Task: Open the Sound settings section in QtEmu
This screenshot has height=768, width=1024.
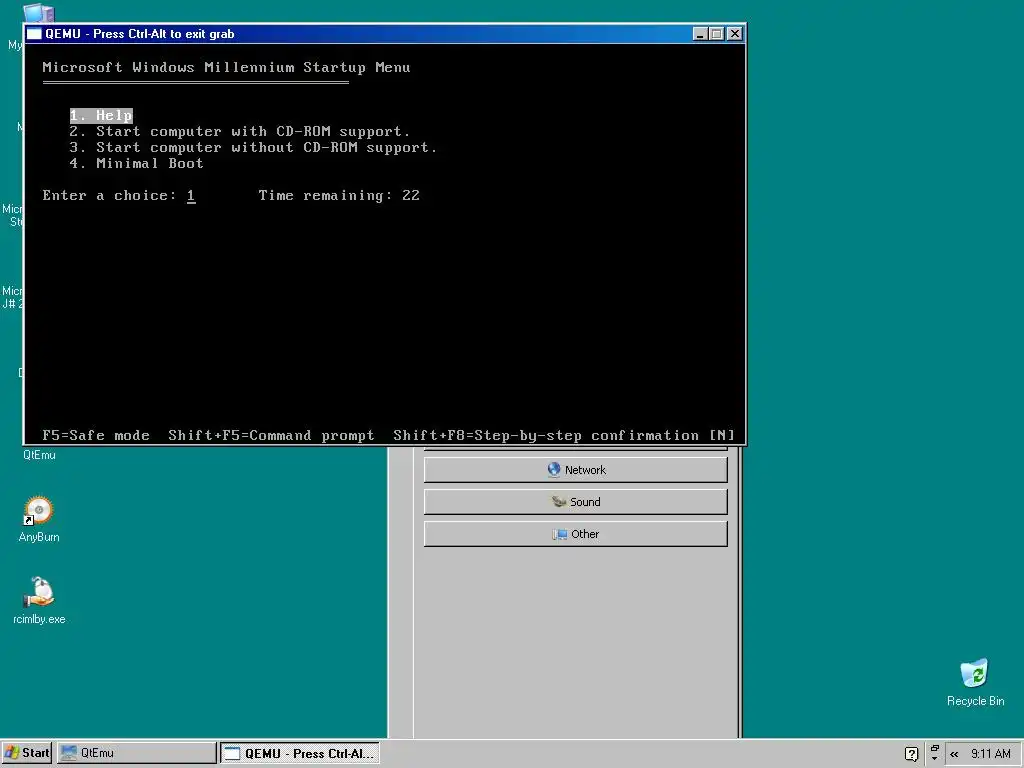Action: 575,502
